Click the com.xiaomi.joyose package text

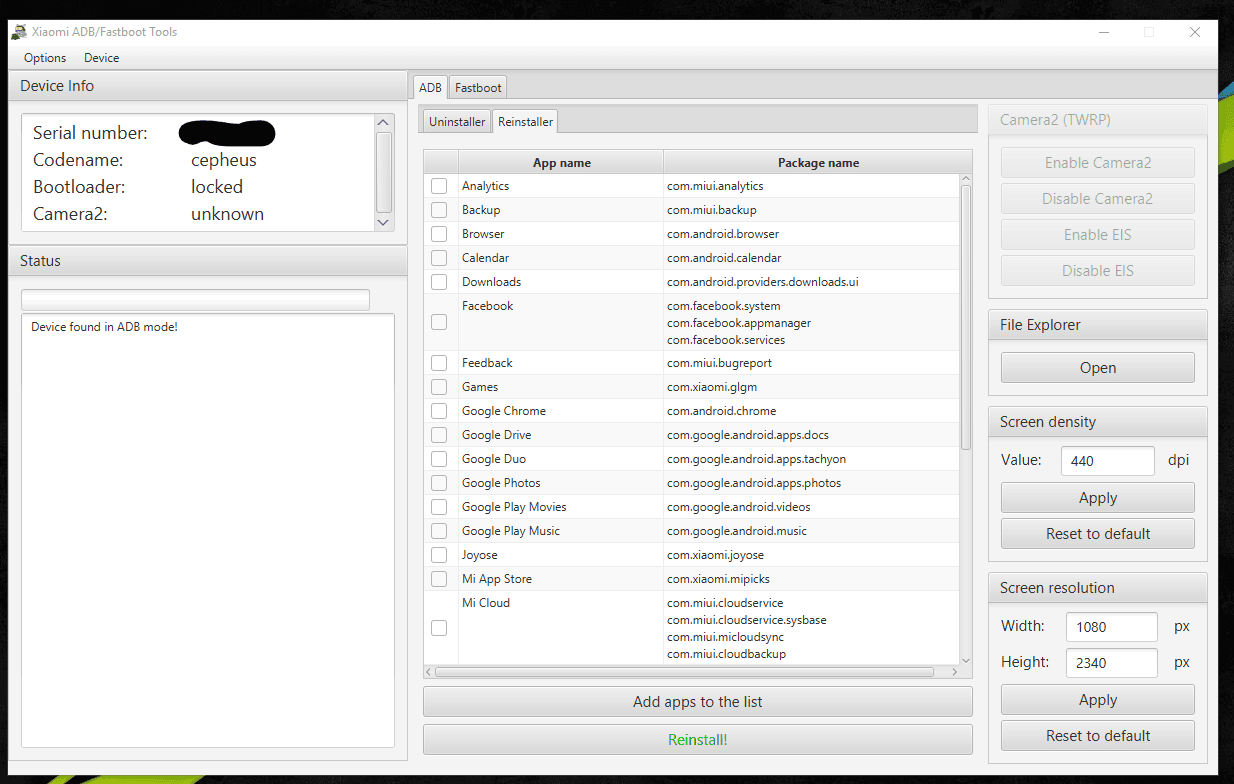tap(715, 555)
